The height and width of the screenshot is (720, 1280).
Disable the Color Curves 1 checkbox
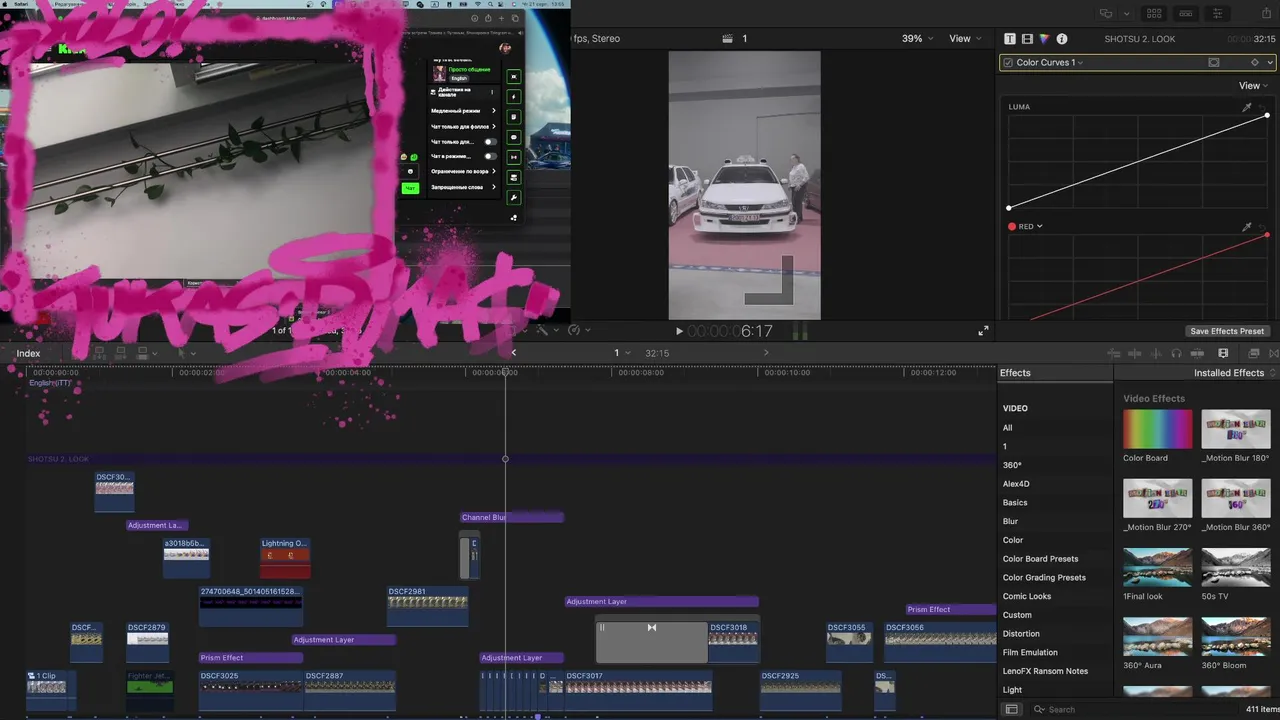(x=1008, y=62)
